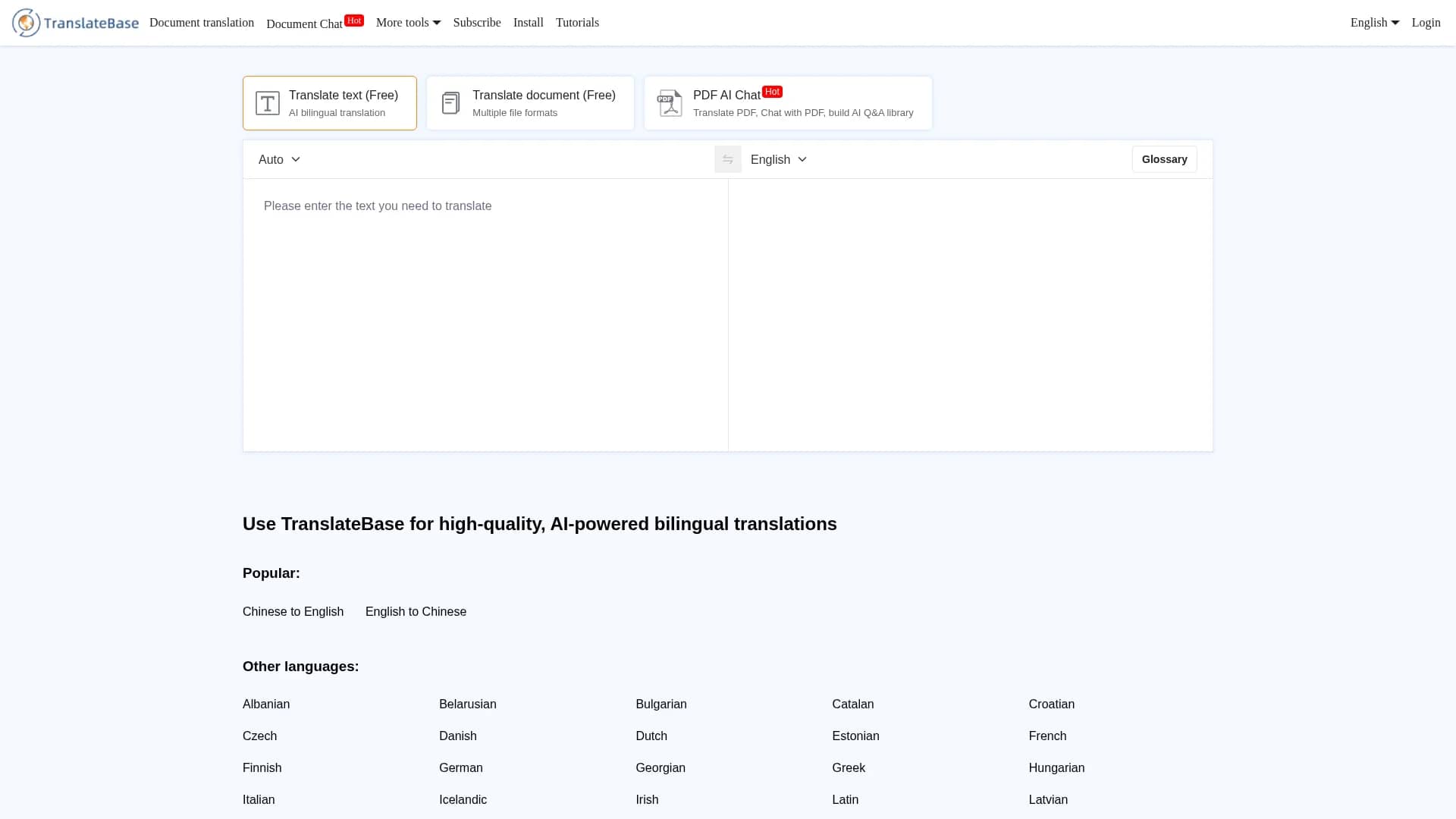Screen dimensions: 1456x819
Task: Open the Tutorials page
Action: (577, 23)
